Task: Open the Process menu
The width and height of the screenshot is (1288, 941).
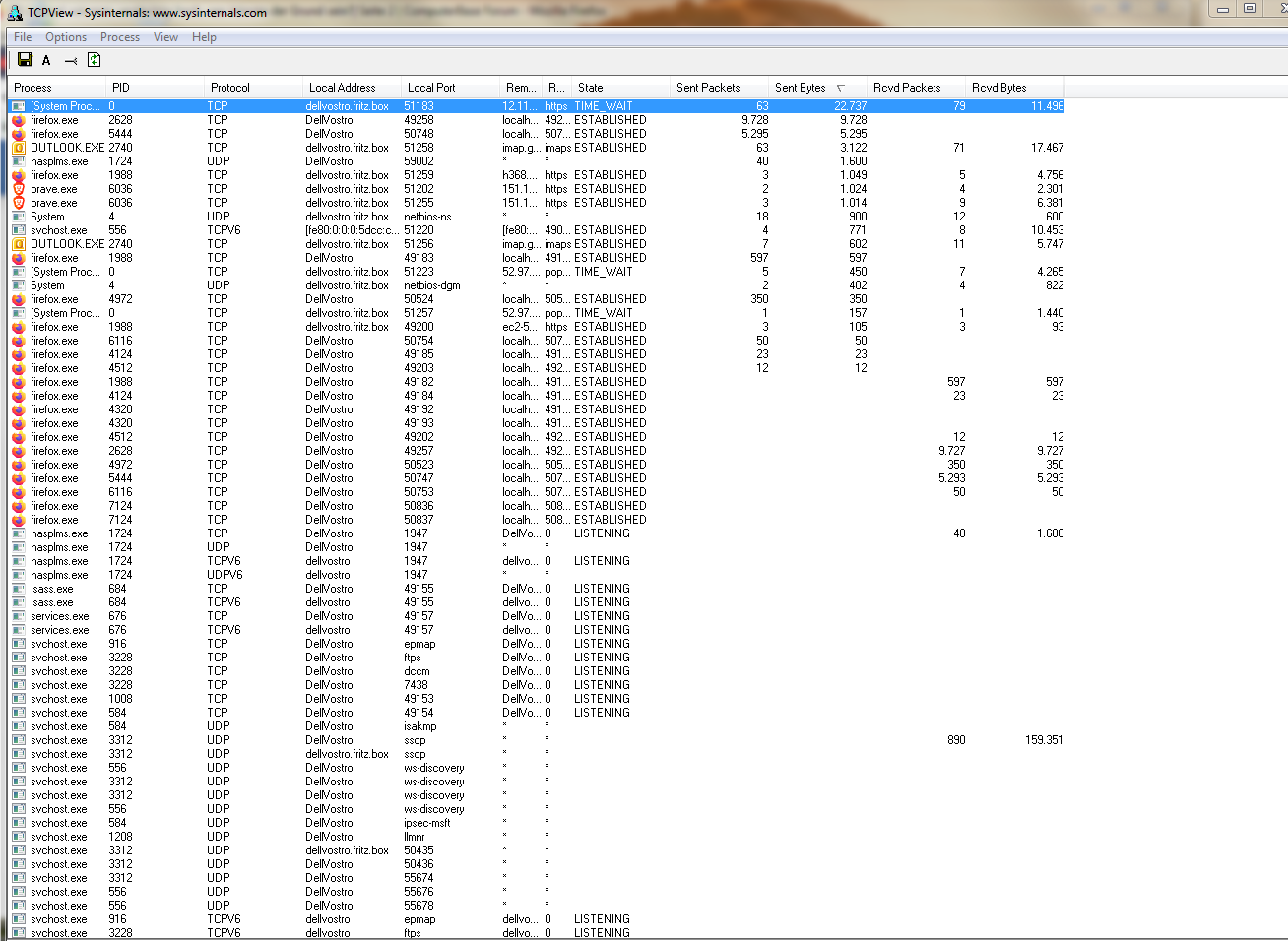Action: [119, 37]
